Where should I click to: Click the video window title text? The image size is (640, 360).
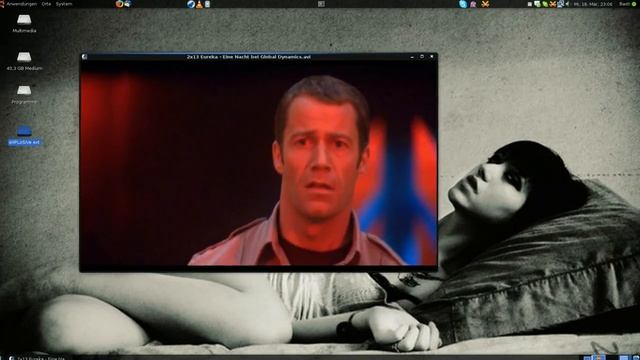(249, 57)
